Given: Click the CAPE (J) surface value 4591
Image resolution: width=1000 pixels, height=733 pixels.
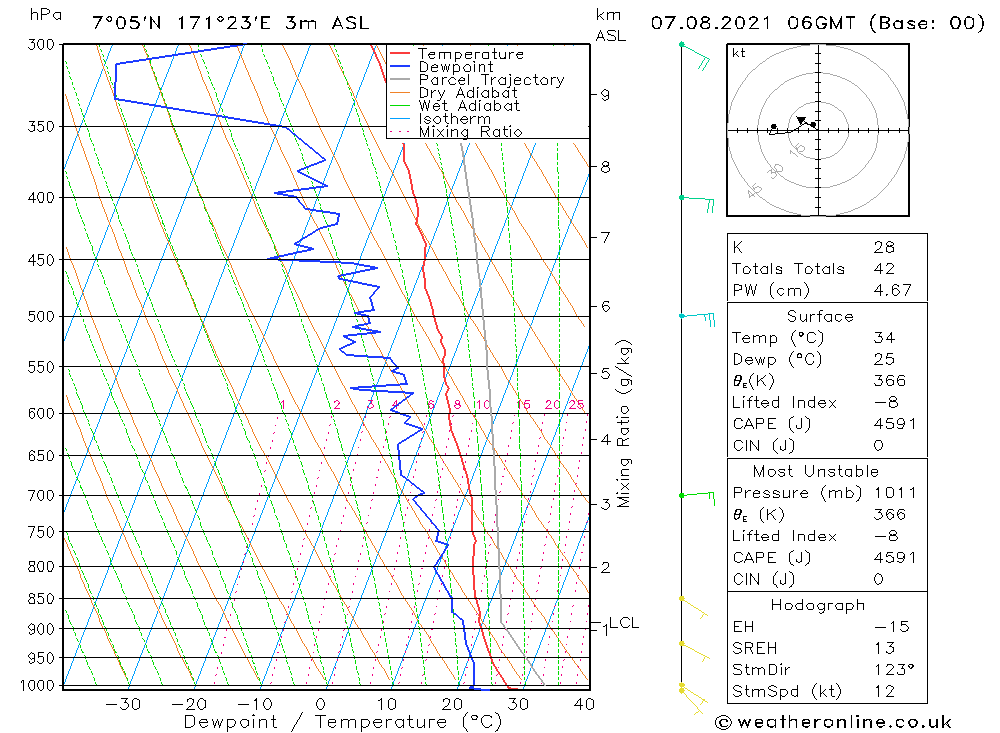Looking at the screenshot, I should coord(894,424).
